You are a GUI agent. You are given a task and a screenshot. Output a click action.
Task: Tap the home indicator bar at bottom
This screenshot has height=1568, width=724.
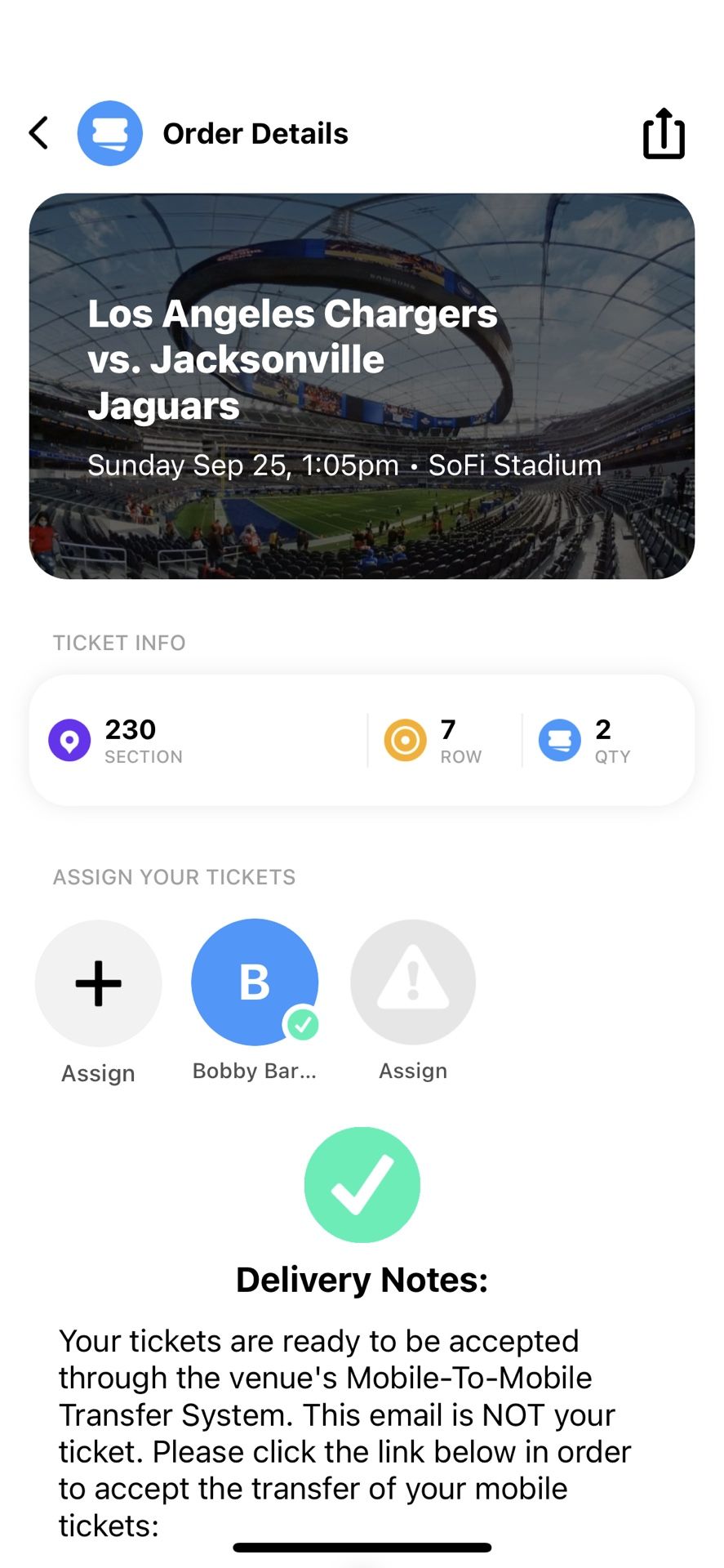pos(362,1548)
